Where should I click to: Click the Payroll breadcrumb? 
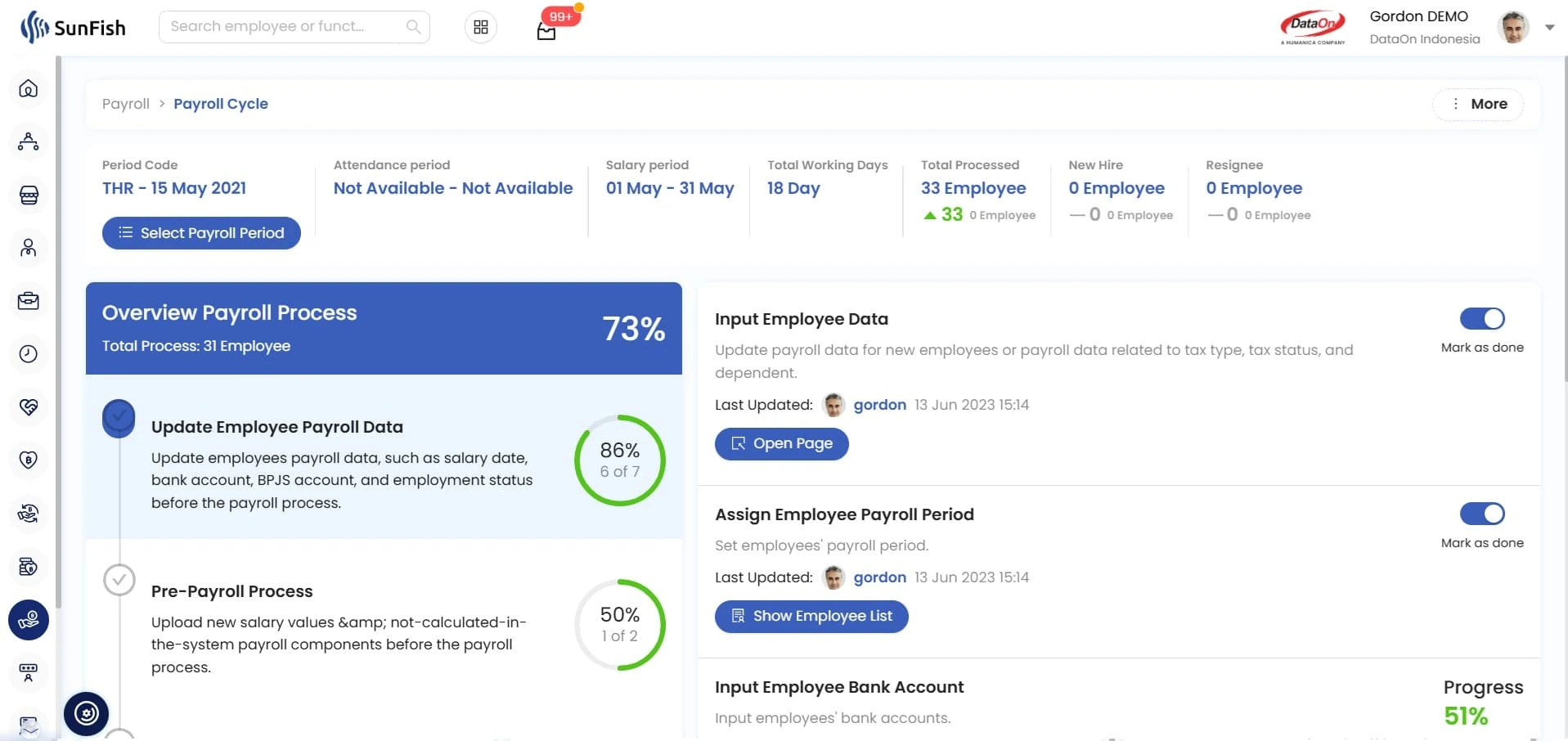click(126, 104)
